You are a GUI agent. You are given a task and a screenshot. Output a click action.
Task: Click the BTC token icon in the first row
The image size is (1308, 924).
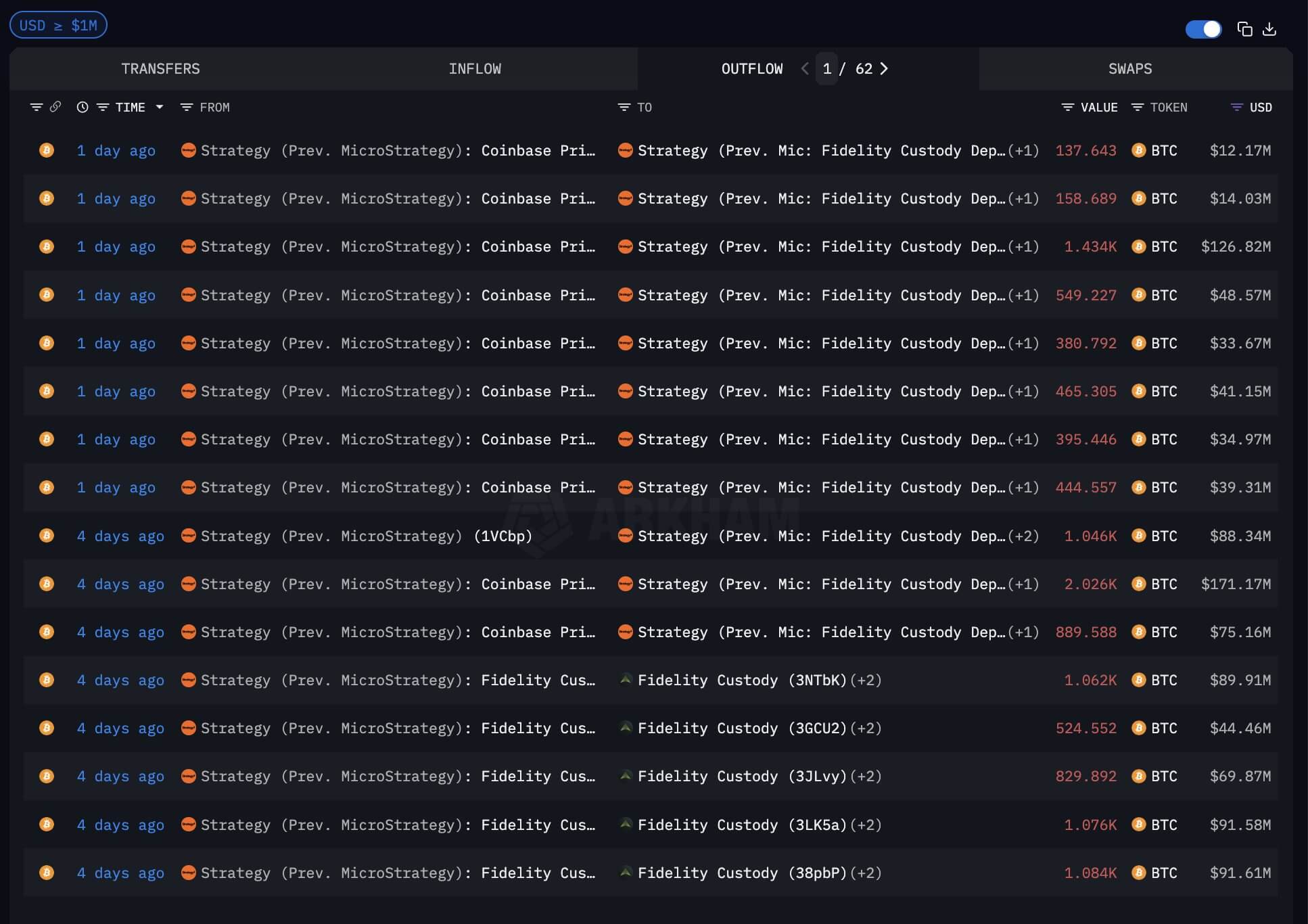pos(1139,150)
